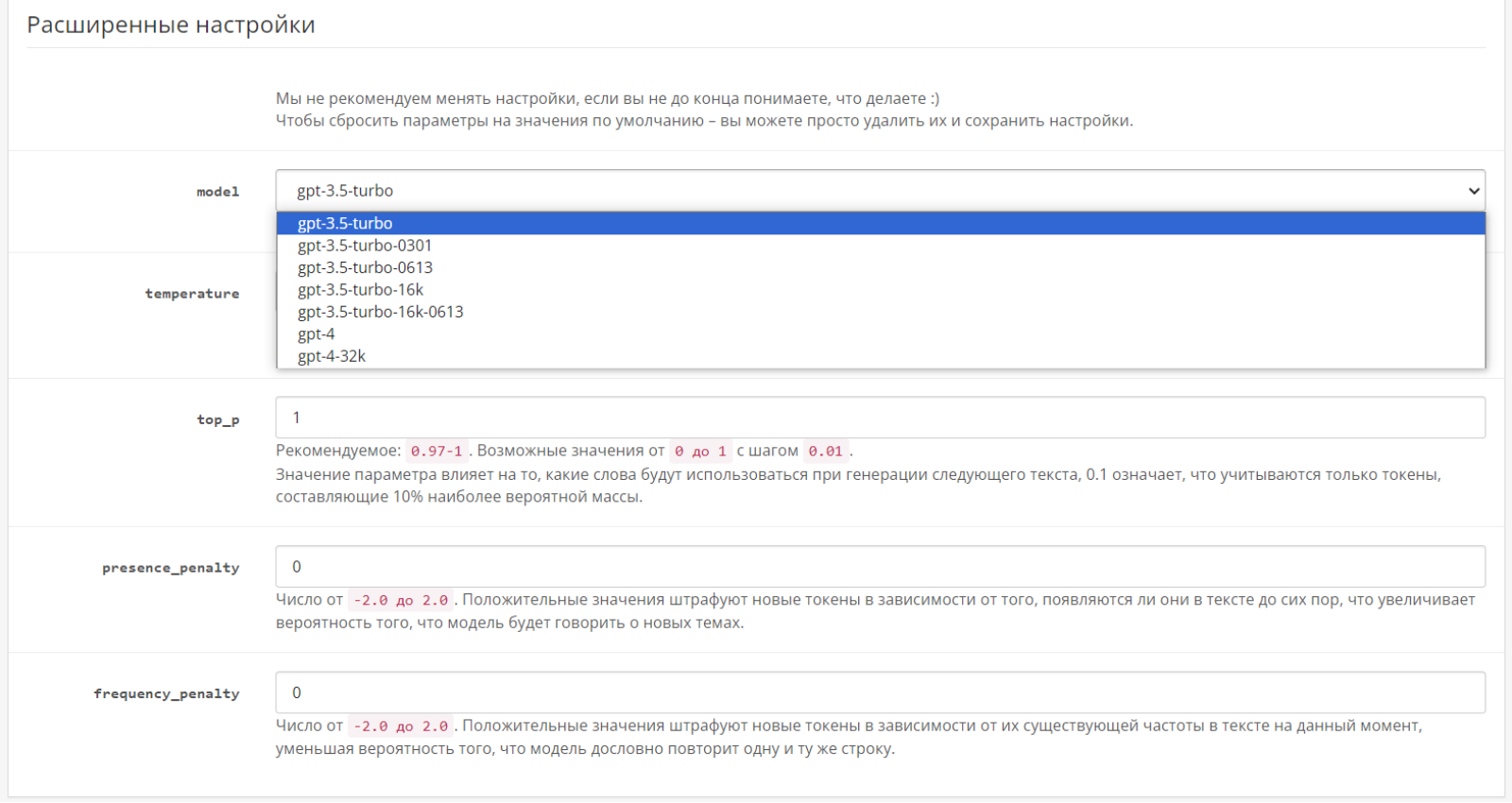This screenshot has width=1512, height=803.
Task: Click the '0.01' step value code
Action: pyautogui.click(x=825, y=452)
